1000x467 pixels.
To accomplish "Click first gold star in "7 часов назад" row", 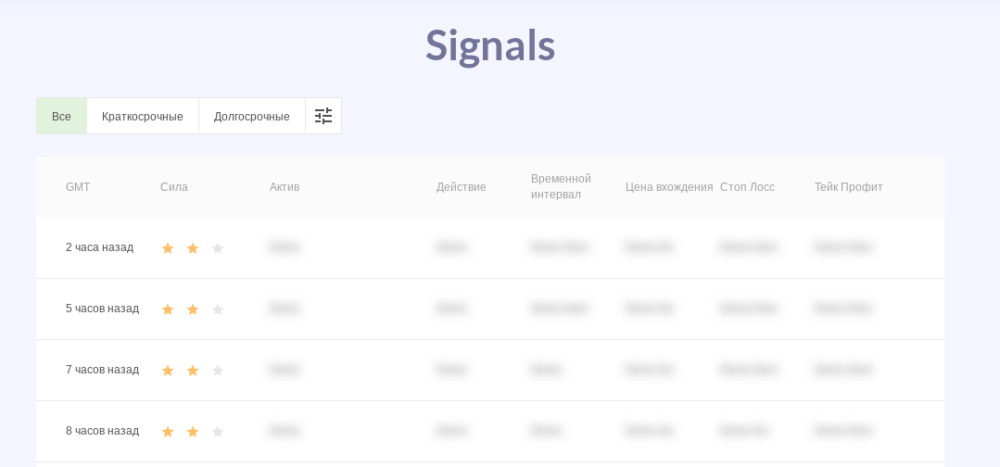I will point(168,370).
